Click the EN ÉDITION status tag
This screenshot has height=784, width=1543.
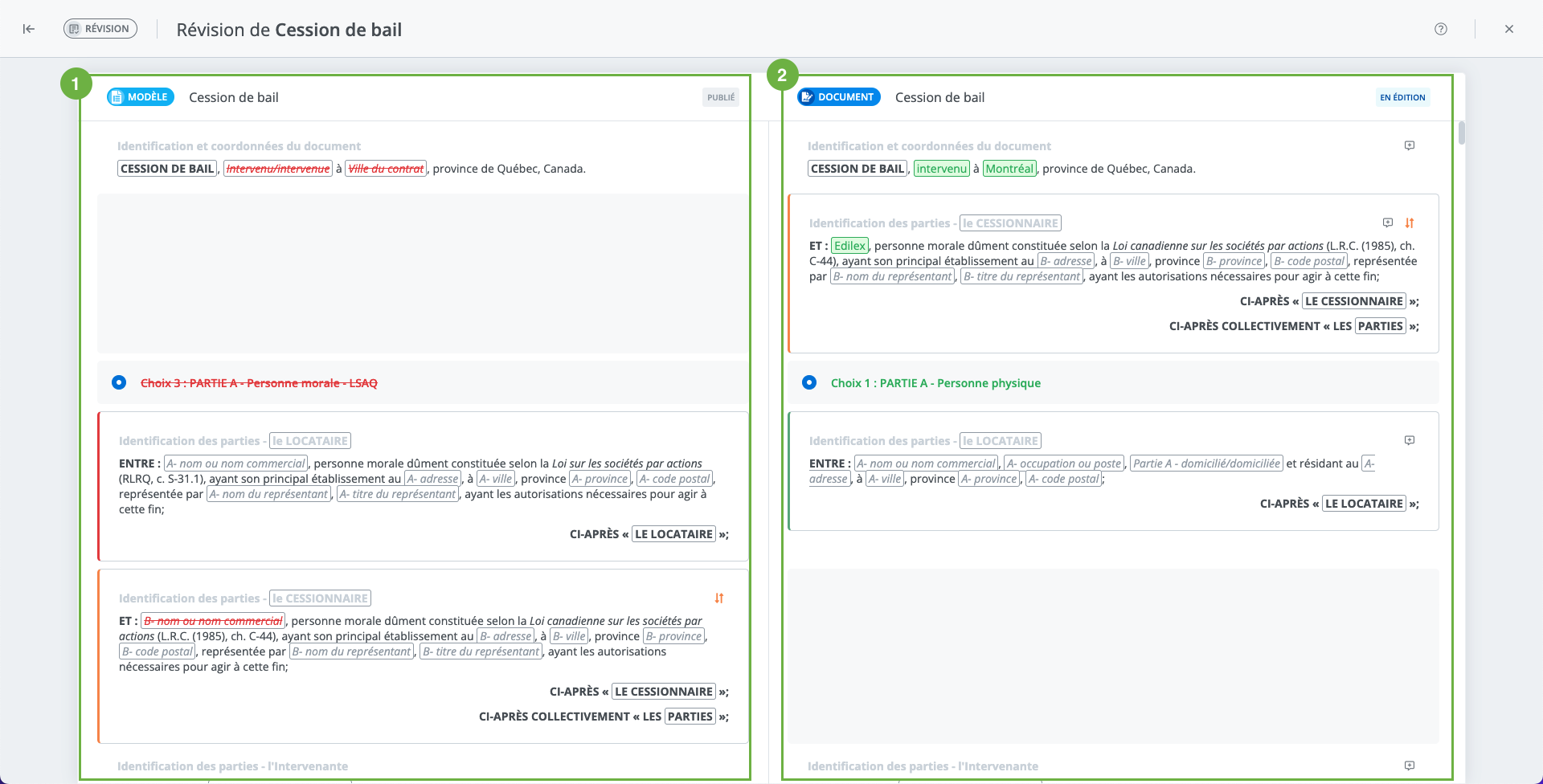[x=1402, y=97]
